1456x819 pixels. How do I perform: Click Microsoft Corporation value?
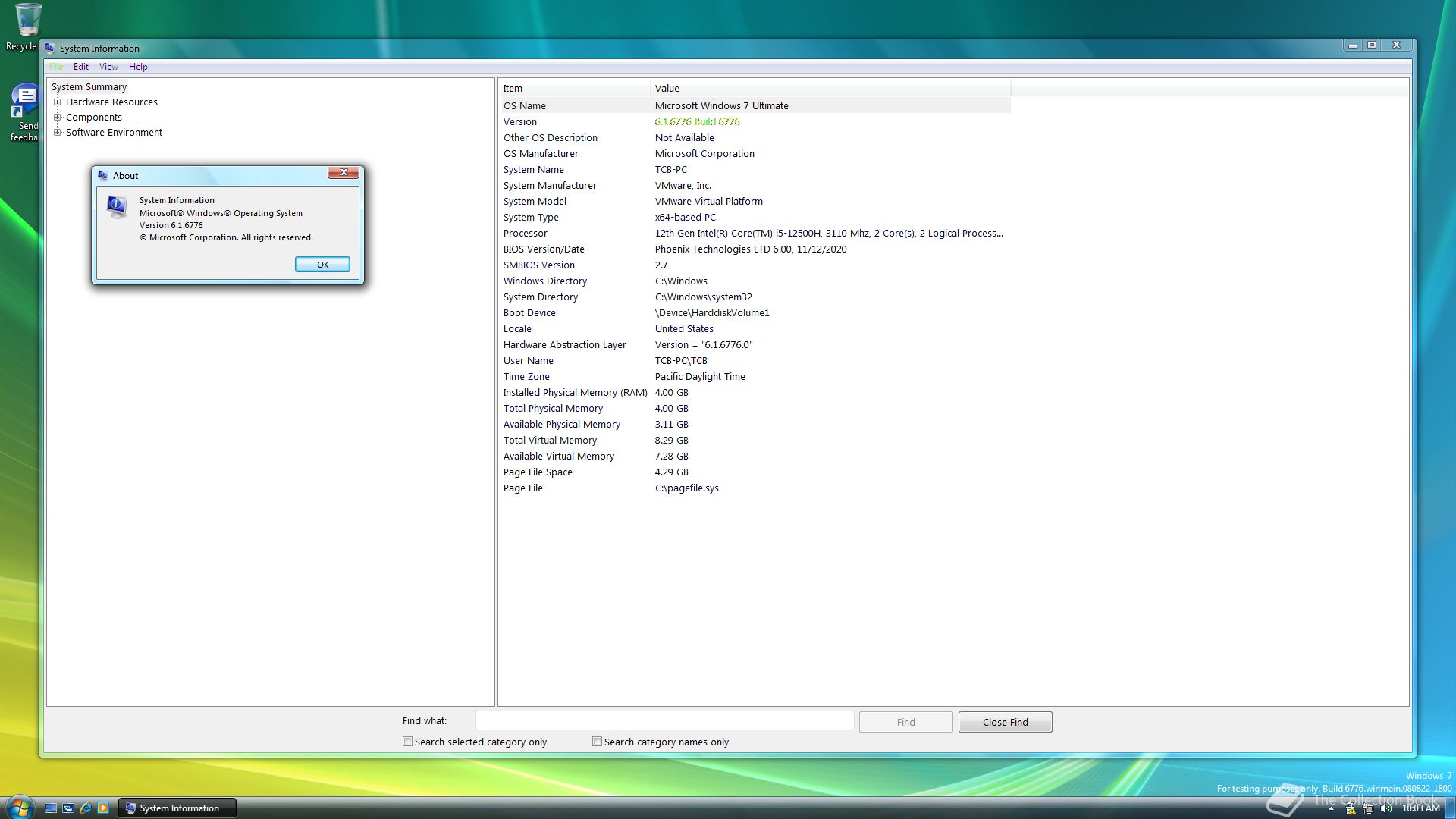[x=704, y=154]
